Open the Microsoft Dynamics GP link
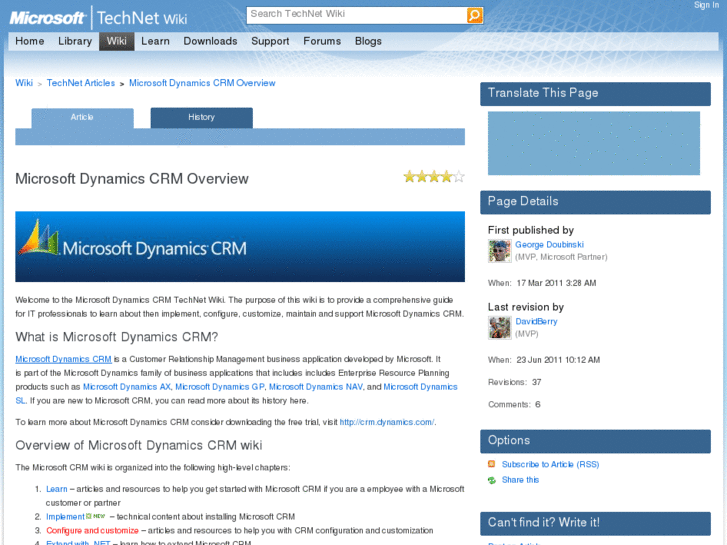 click(220, 387)
